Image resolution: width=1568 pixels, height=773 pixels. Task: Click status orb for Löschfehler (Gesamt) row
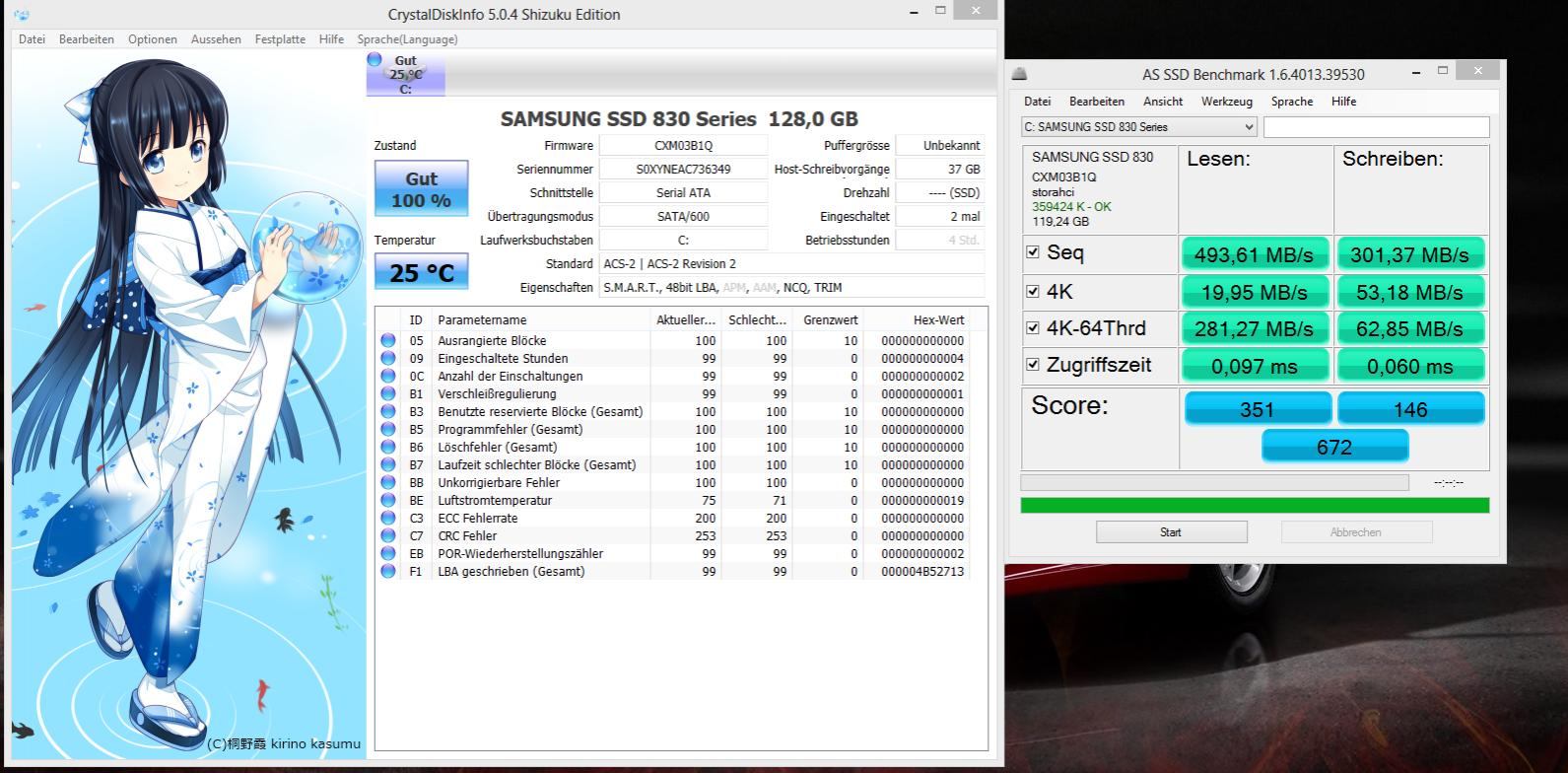tap(388, 447)
